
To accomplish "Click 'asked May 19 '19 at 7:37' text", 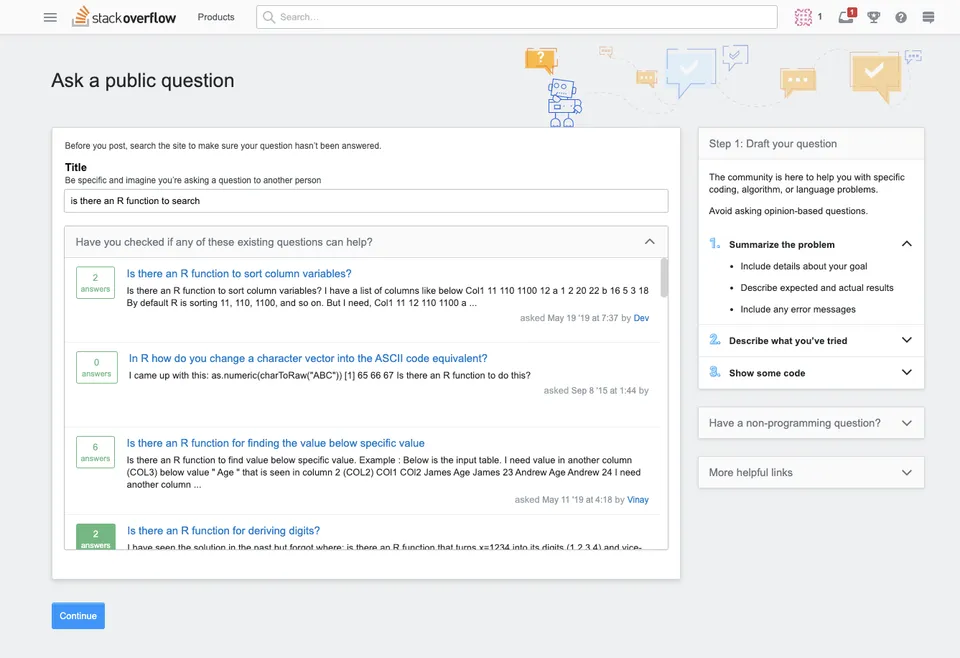I will [x=569, y=318].
